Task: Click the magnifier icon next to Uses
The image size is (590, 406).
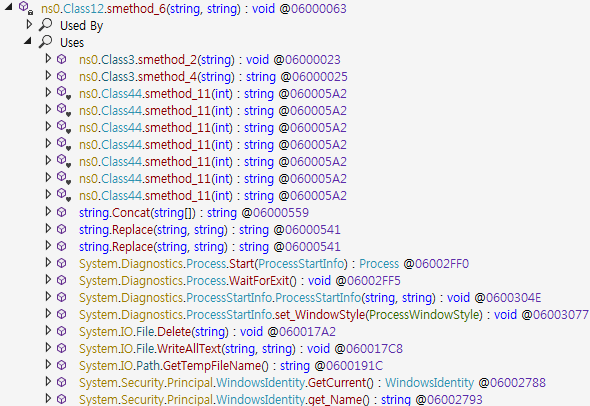Action: [46, 41]
